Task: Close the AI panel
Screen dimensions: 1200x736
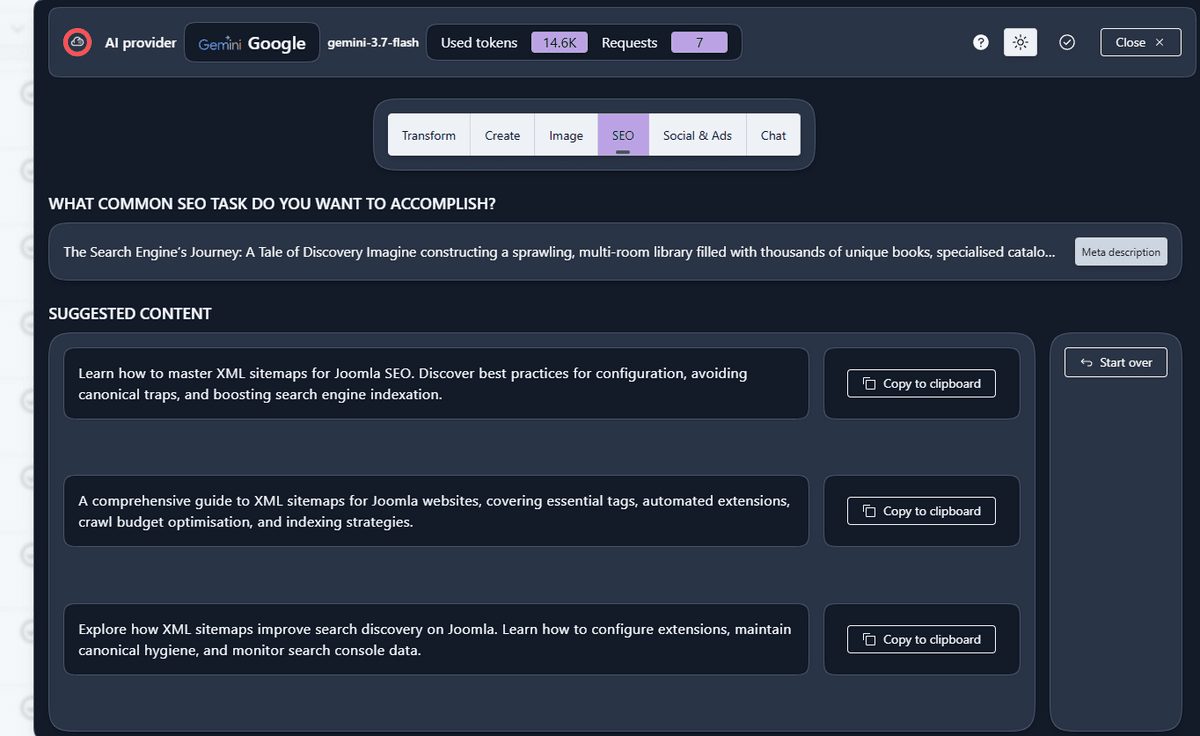Action: coord(1140,42)
